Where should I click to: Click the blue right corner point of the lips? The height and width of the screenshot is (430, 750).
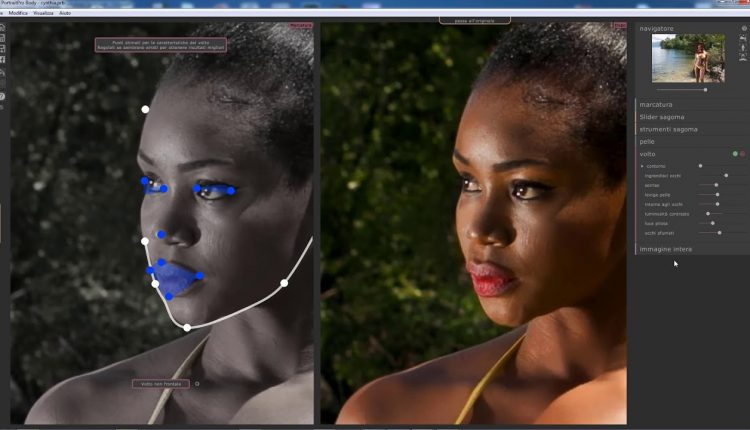coord(199,276)
